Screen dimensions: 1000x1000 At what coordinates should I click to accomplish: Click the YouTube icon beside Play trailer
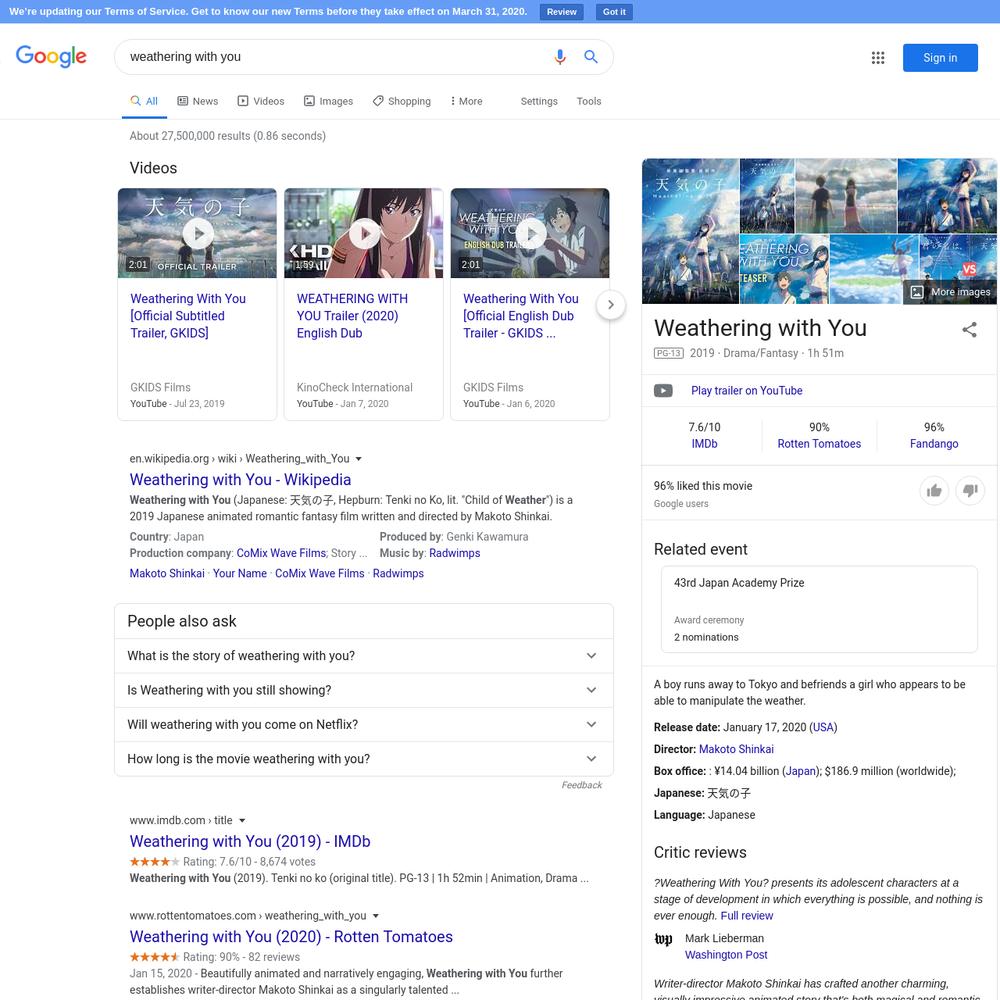[663, 391]
